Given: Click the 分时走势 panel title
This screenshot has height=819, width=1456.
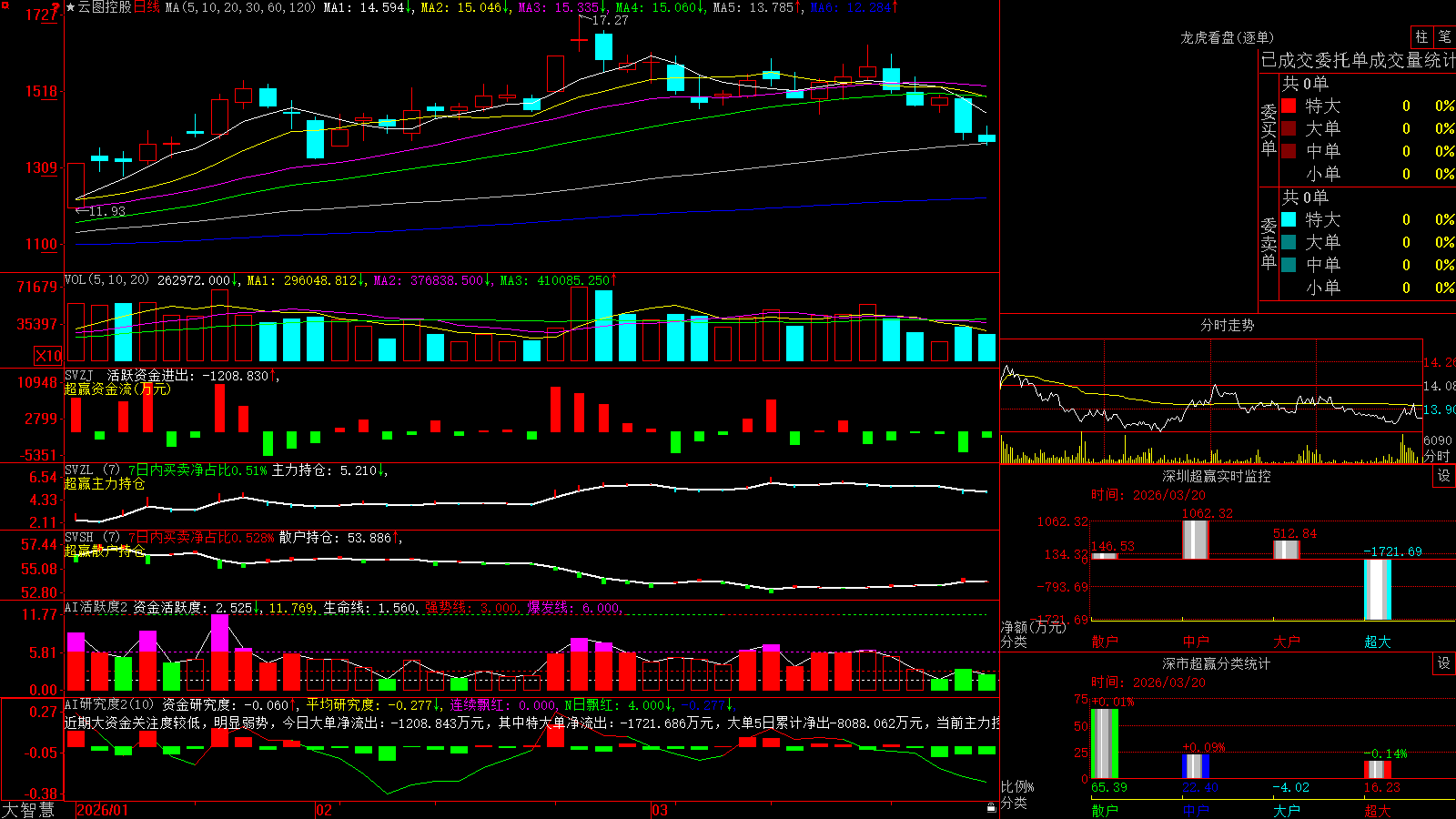Looking at the screenshot, I should (1227, 325).
